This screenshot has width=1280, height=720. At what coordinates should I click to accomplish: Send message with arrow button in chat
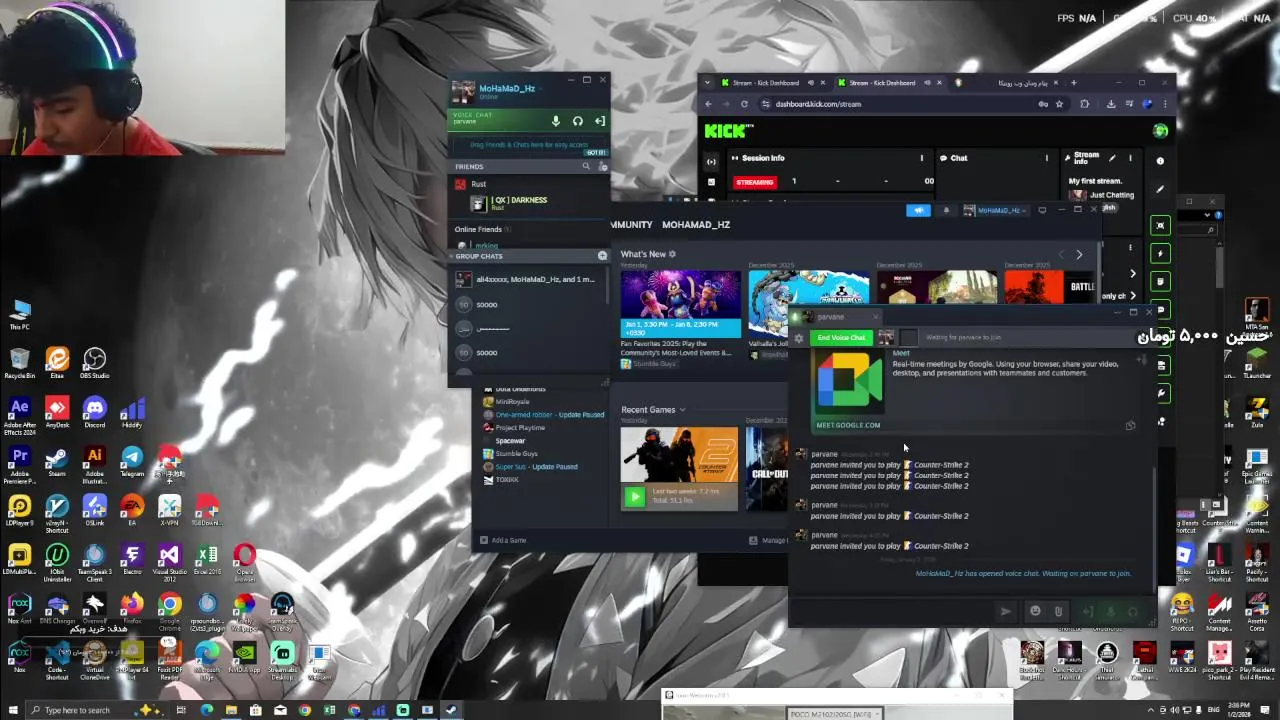pyautogui.click(x=1005, y=611)
